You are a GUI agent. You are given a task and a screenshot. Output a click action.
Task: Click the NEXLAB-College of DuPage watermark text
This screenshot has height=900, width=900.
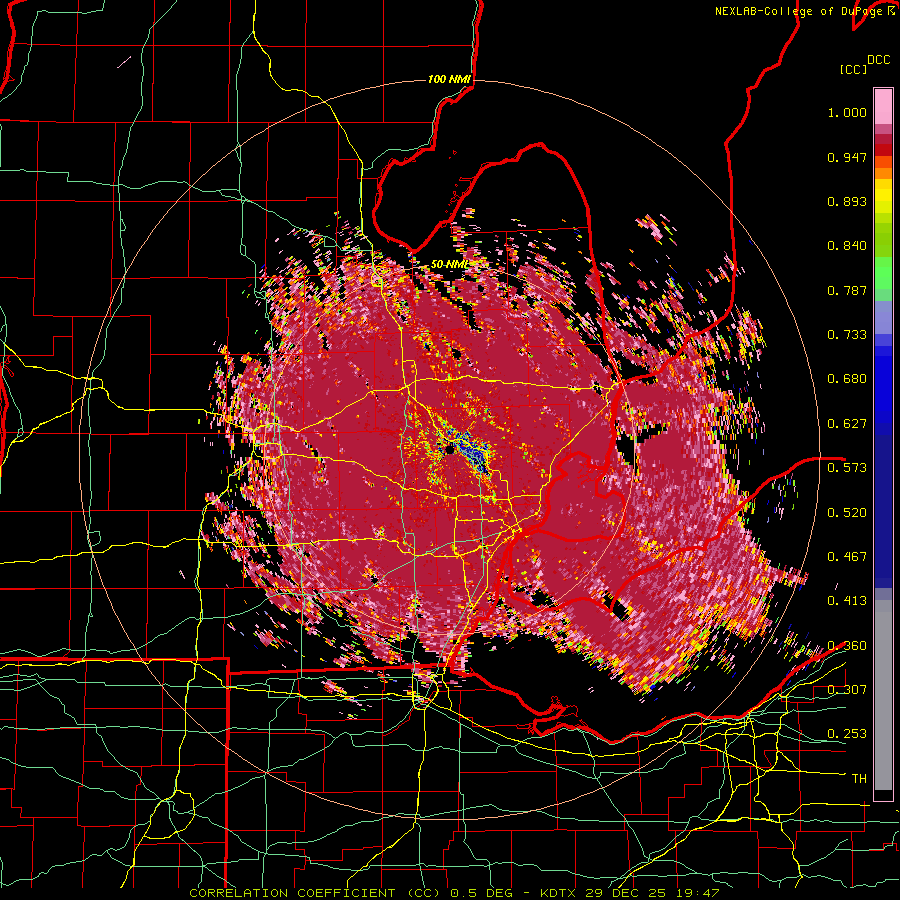[805, 11]
